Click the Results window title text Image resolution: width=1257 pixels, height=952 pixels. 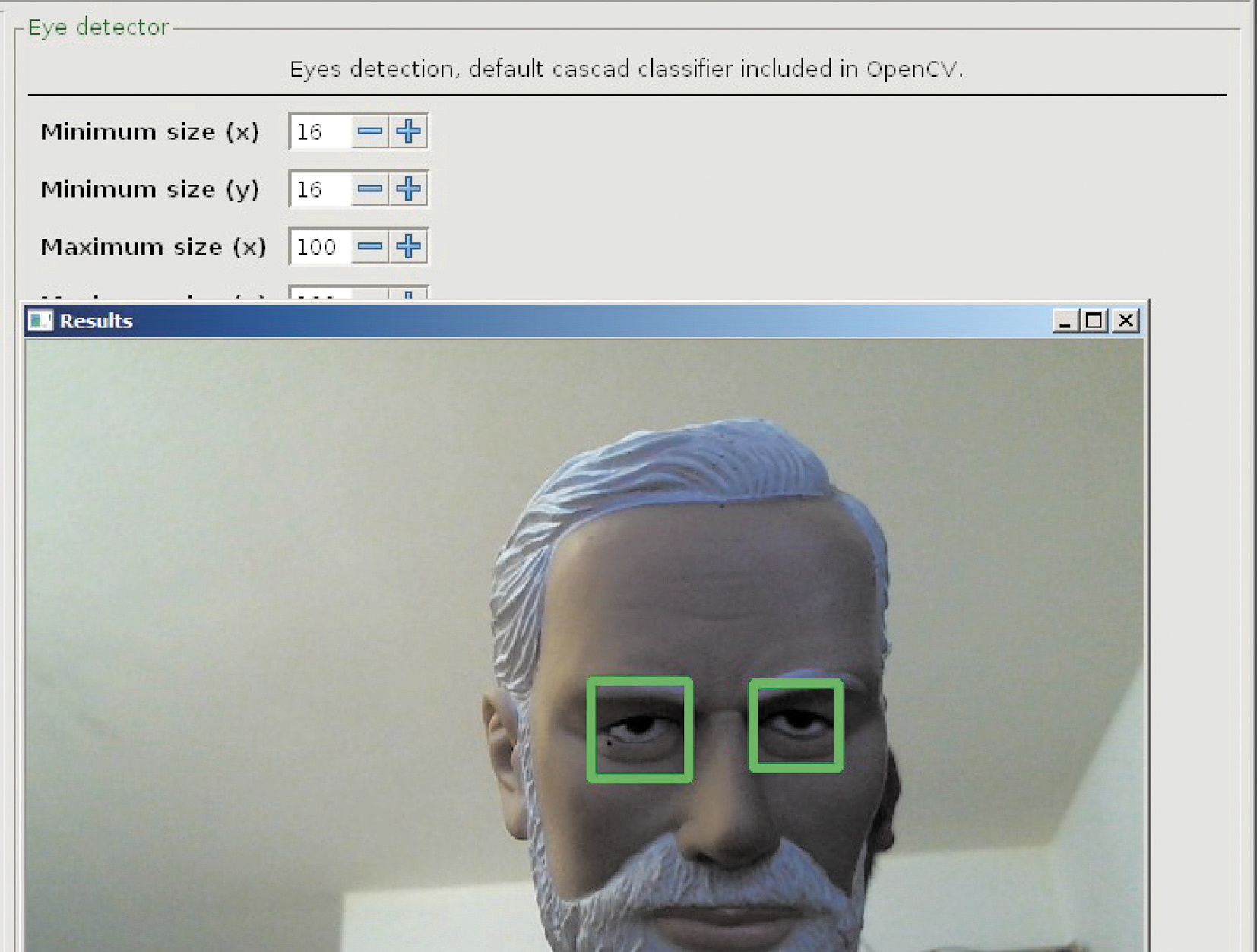97,321
